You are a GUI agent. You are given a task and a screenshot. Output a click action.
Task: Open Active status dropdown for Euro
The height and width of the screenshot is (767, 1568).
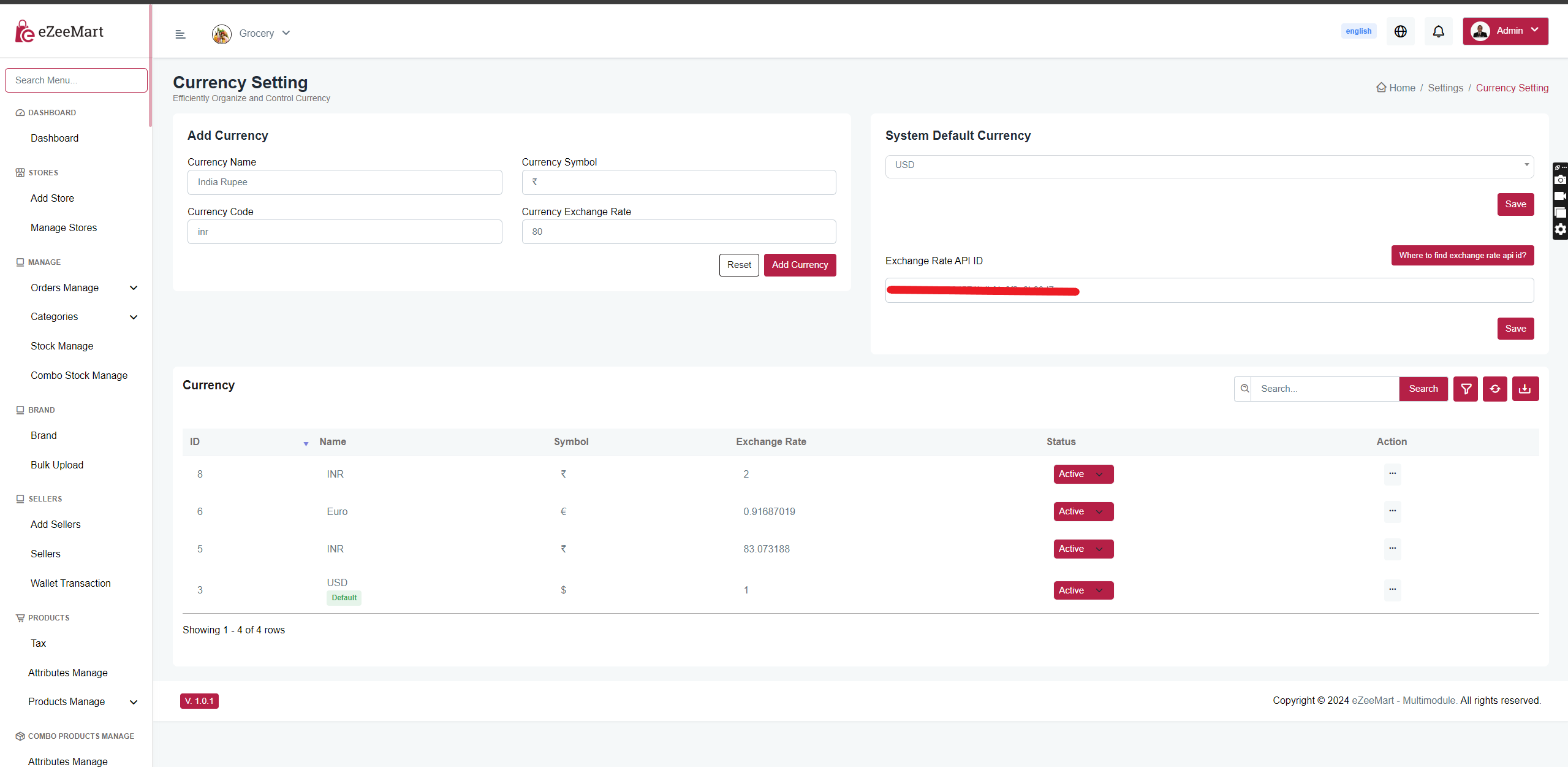[1083, 511]
